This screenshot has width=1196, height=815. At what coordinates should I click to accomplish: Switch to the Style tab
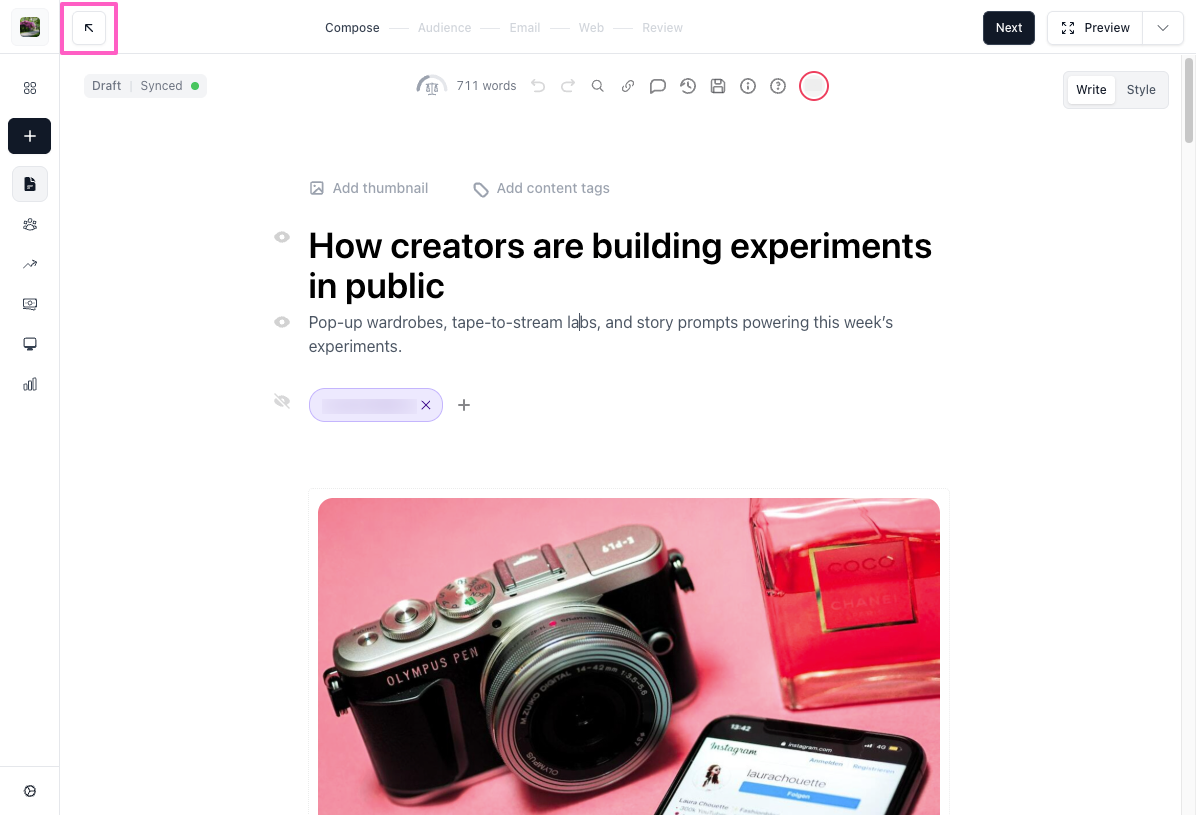[x=1141, y=89]
